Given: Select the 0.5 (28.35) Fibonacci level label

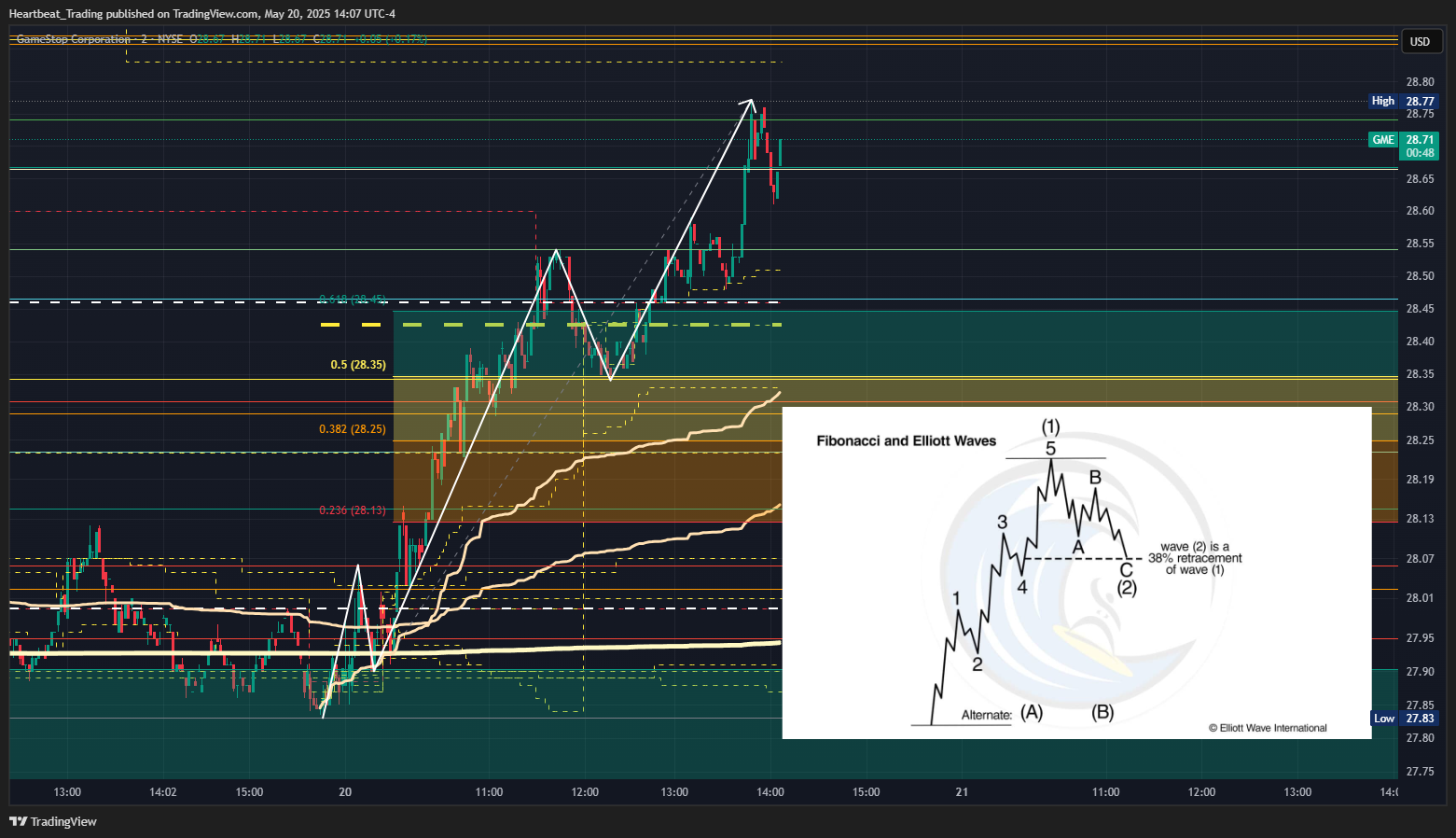Looking at the screenshot, I should click(x=358, y=365).
